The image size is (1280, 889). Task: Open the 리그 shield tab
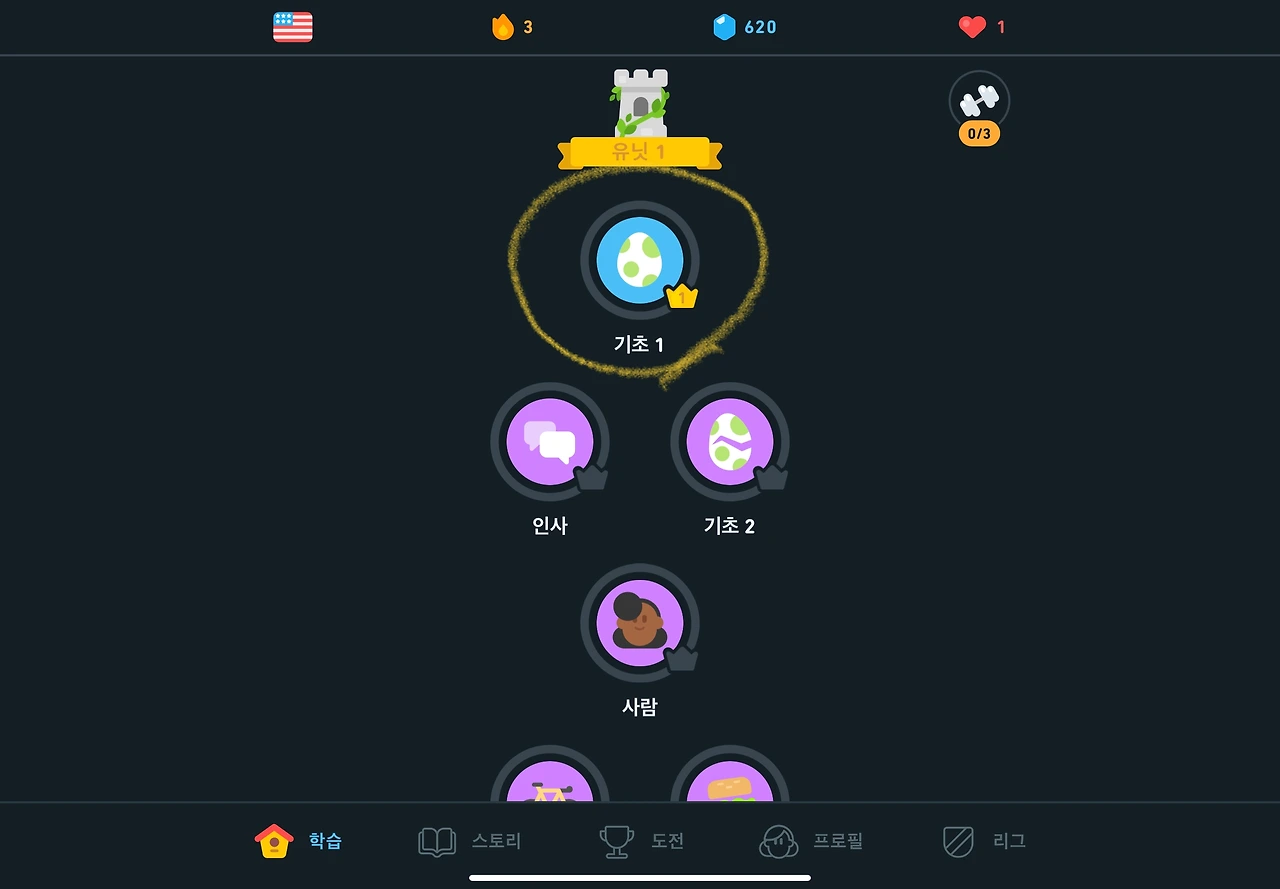(x=985, y=841)
